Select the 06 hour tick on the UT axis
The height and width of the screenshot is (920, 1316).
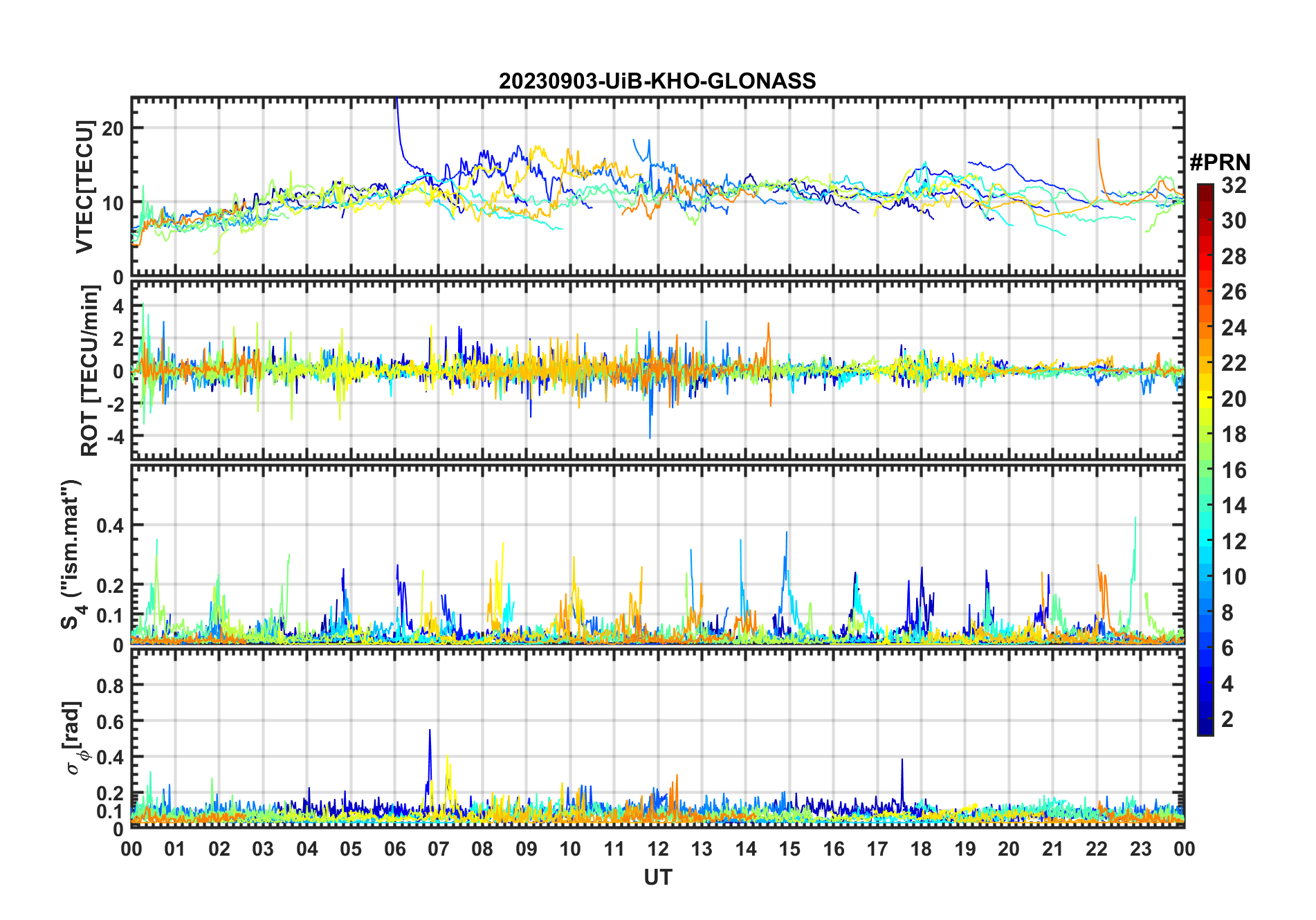point(394,849)
